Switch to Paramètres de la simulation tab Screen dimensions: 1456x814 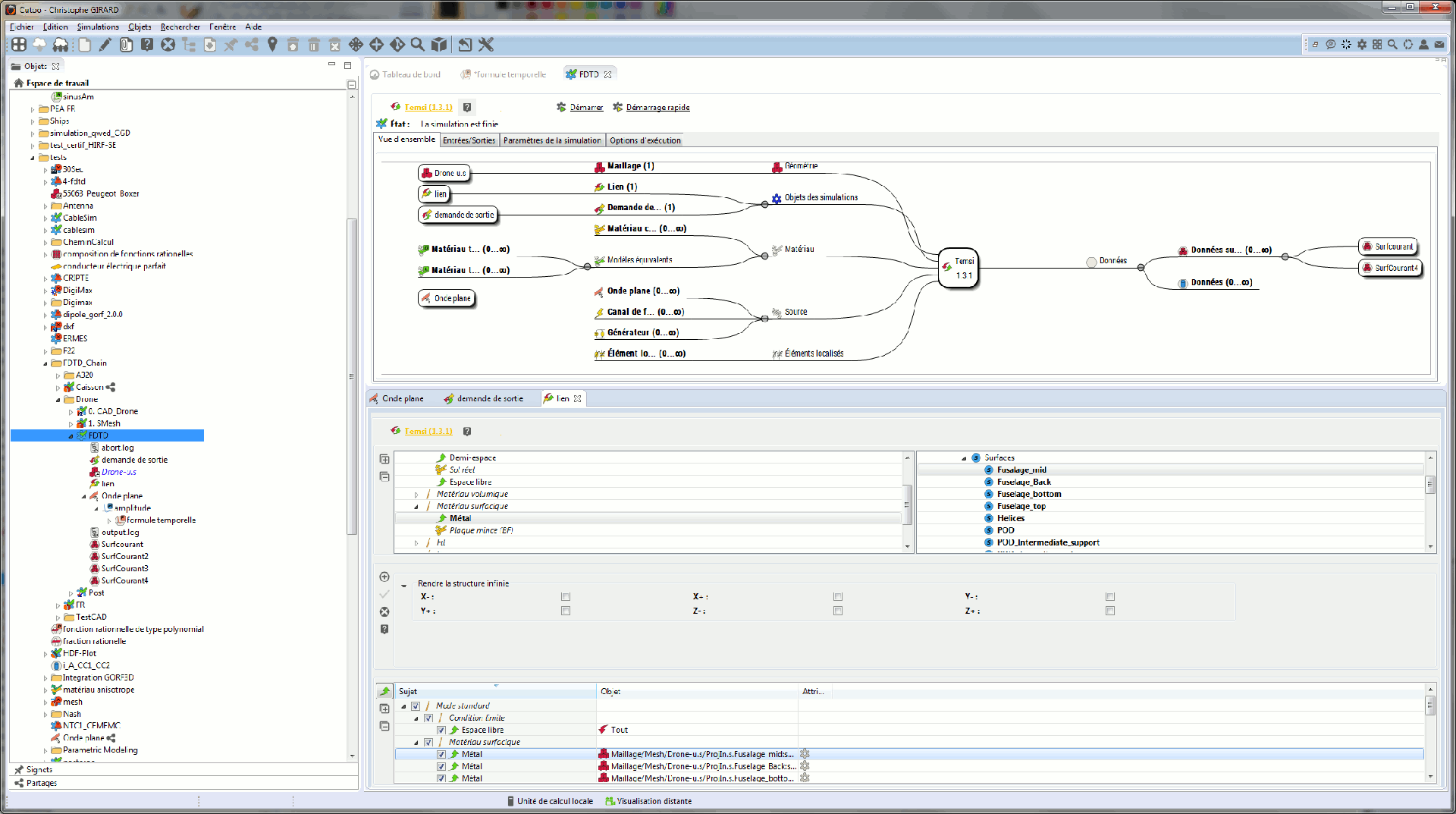(x=552, y=140)
